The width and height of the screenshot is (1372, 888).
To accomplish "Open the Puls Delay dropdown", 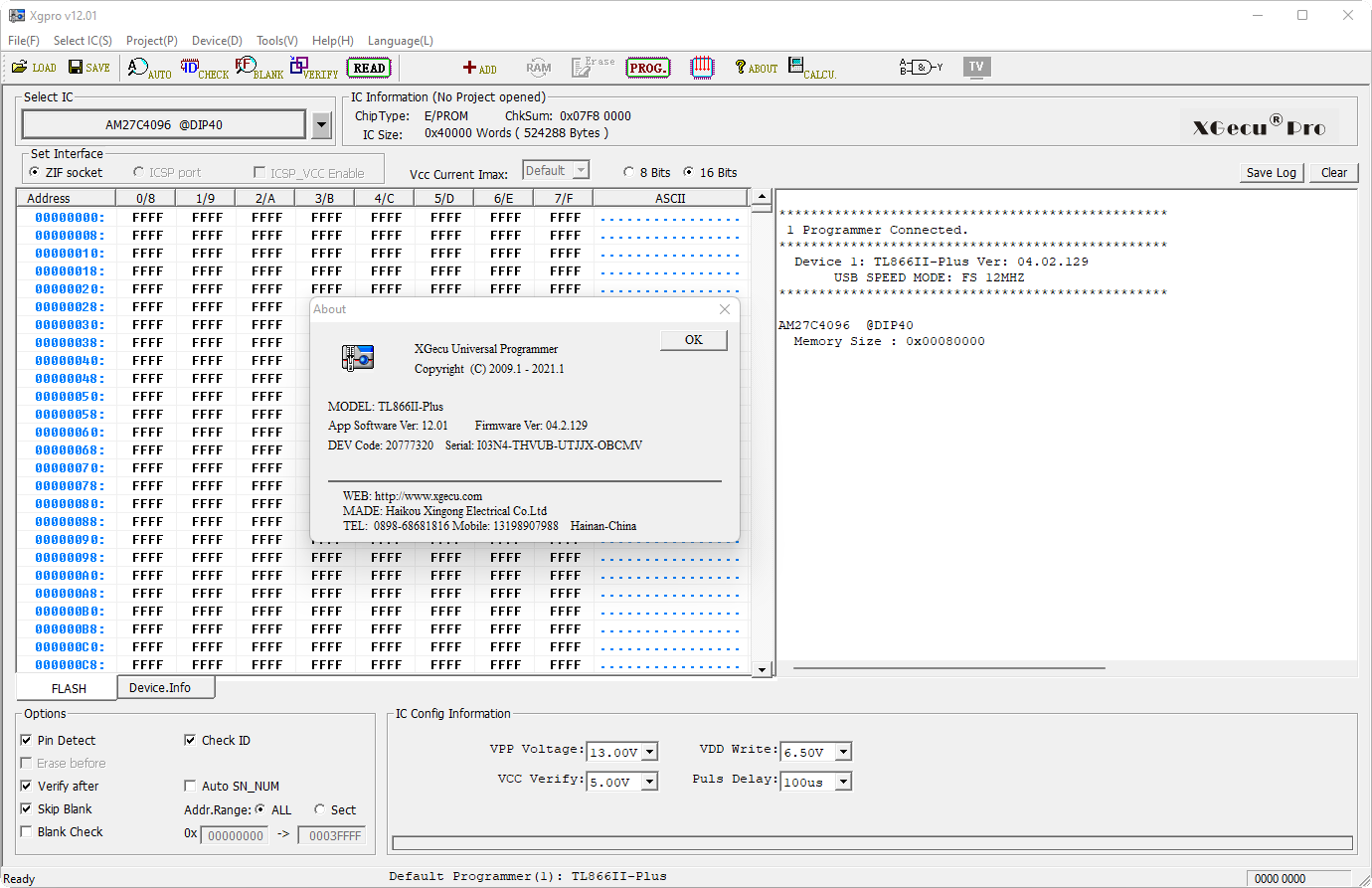I will point(843,782).
